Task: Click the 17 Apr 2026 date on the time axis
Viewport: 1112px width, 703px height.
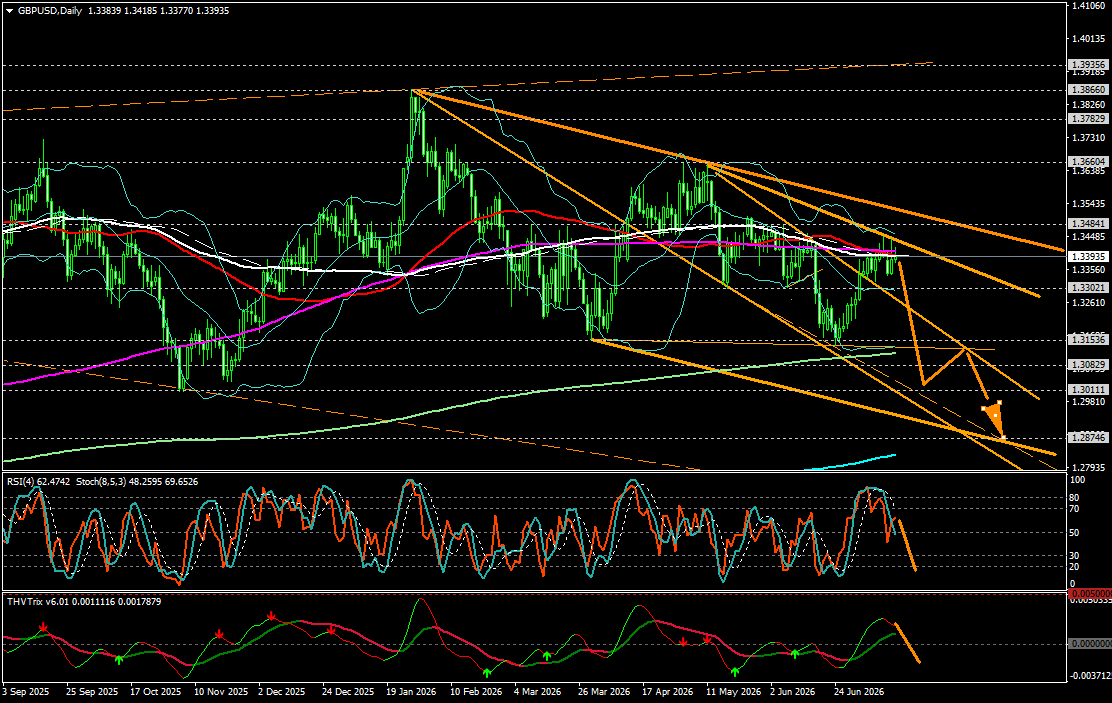Action: tap(667, 692)
